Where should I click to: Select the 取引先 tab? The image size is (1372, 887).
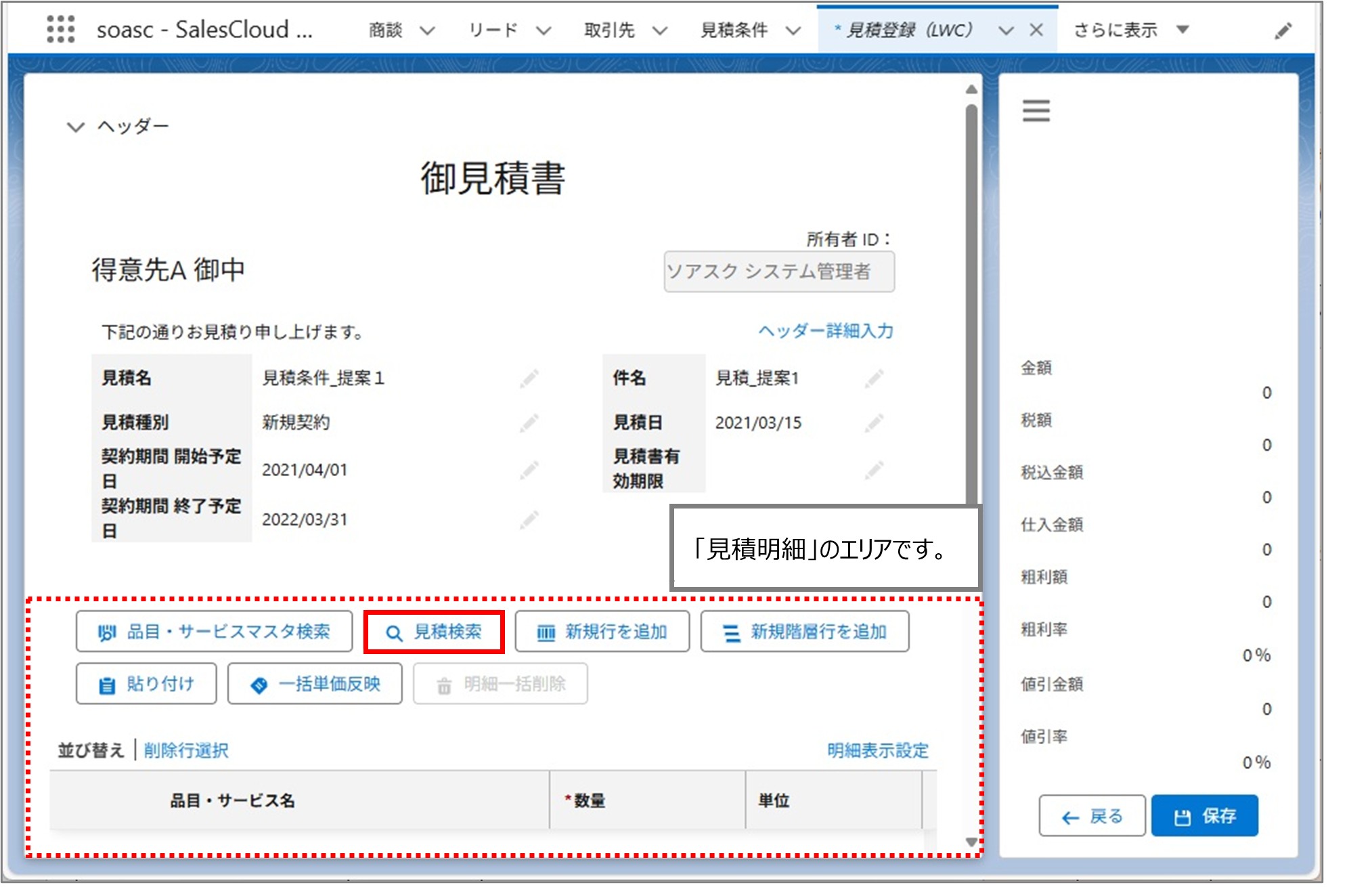(x=608, y=30)
